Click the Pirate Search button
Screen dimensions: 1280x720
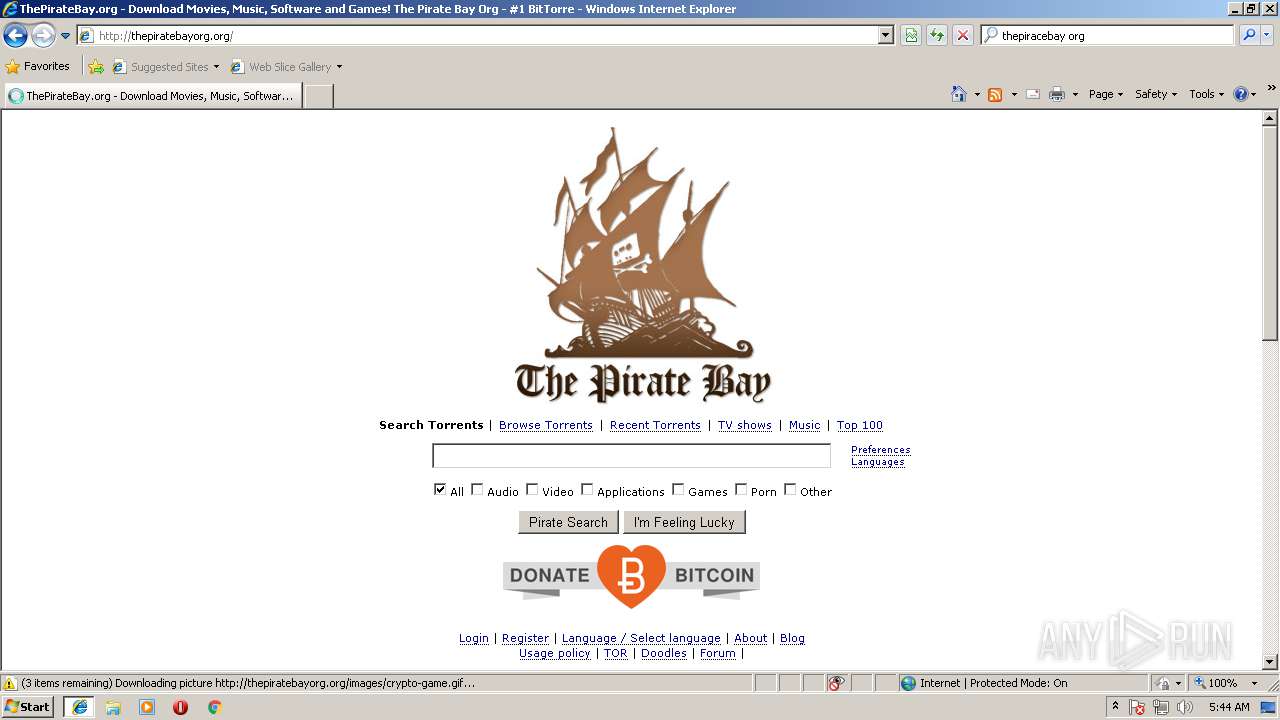(x=568, y=522)
